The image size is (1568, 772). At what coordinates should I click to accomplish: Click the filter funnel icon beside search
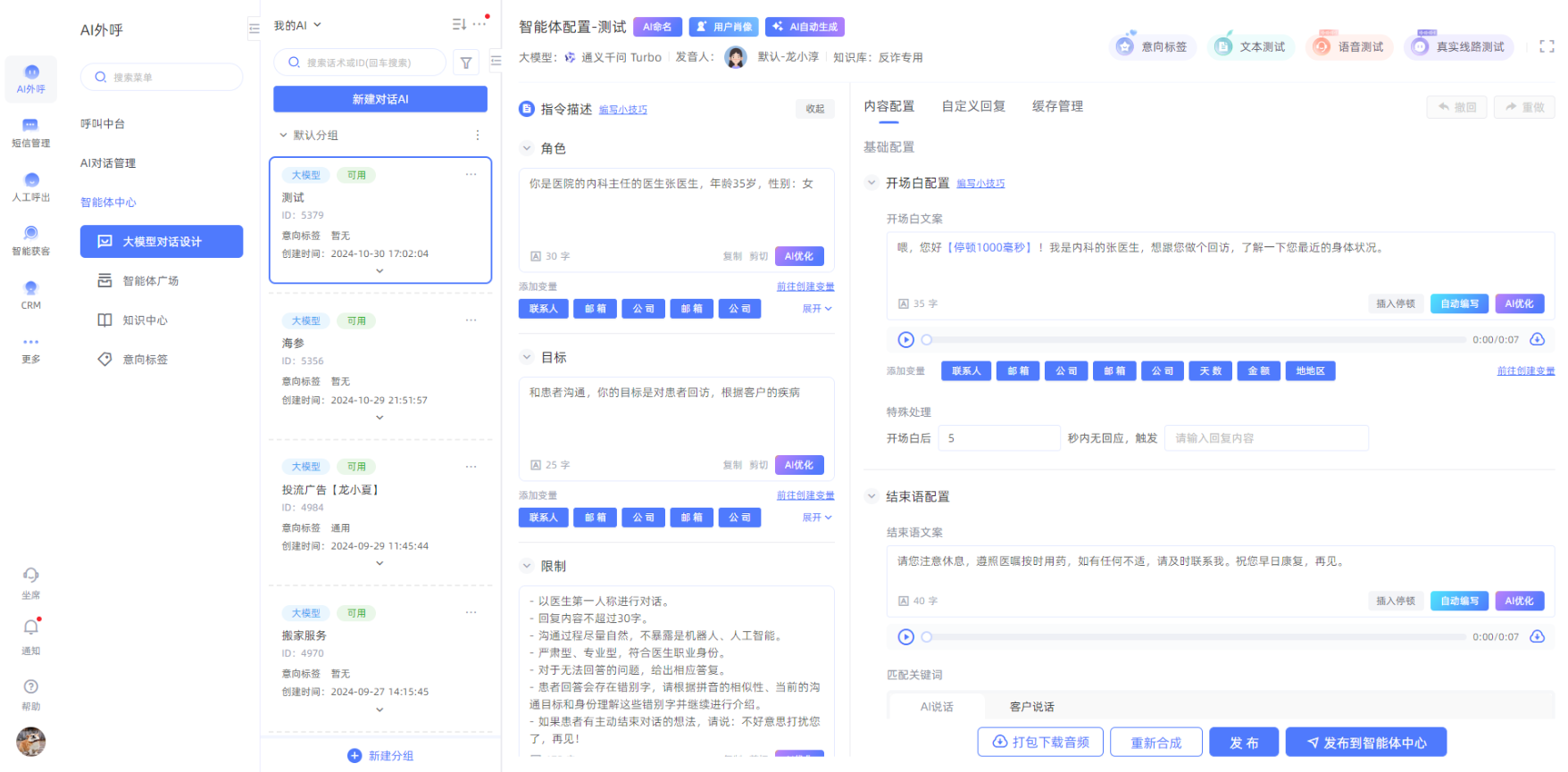[x=466, y=62]
